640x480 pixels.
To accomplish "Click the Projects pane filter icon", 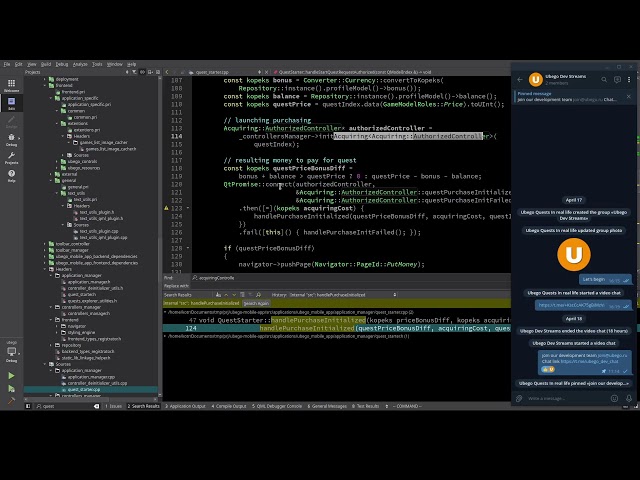I will point(134,72).
